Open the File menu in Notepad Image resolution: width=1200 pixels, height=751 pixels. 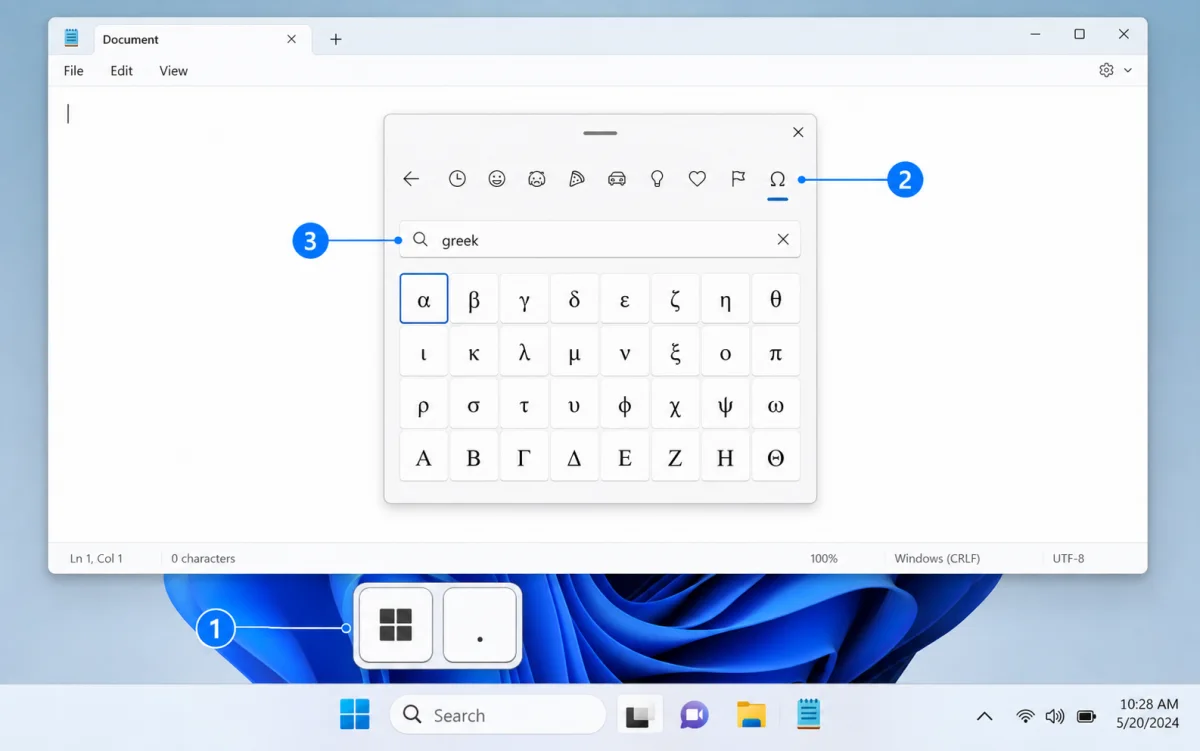(73, 71)
